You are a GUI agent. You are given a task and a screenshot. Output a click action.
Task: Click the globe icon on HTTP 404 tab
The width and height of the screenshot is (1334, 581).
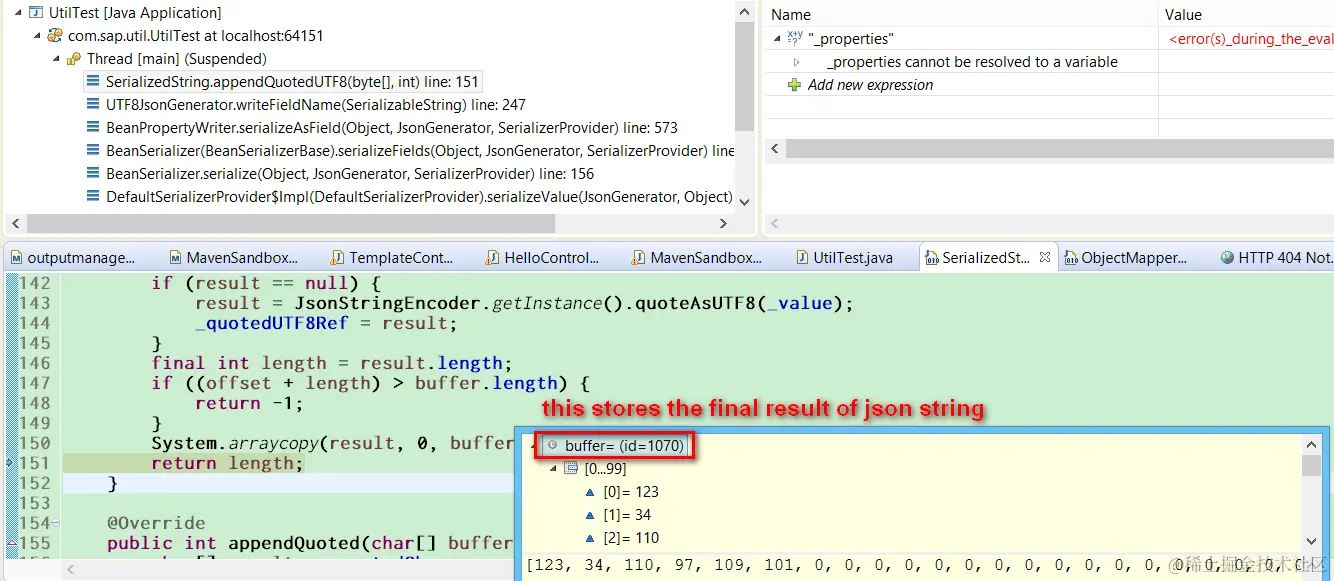click(x=1227, y=258)
